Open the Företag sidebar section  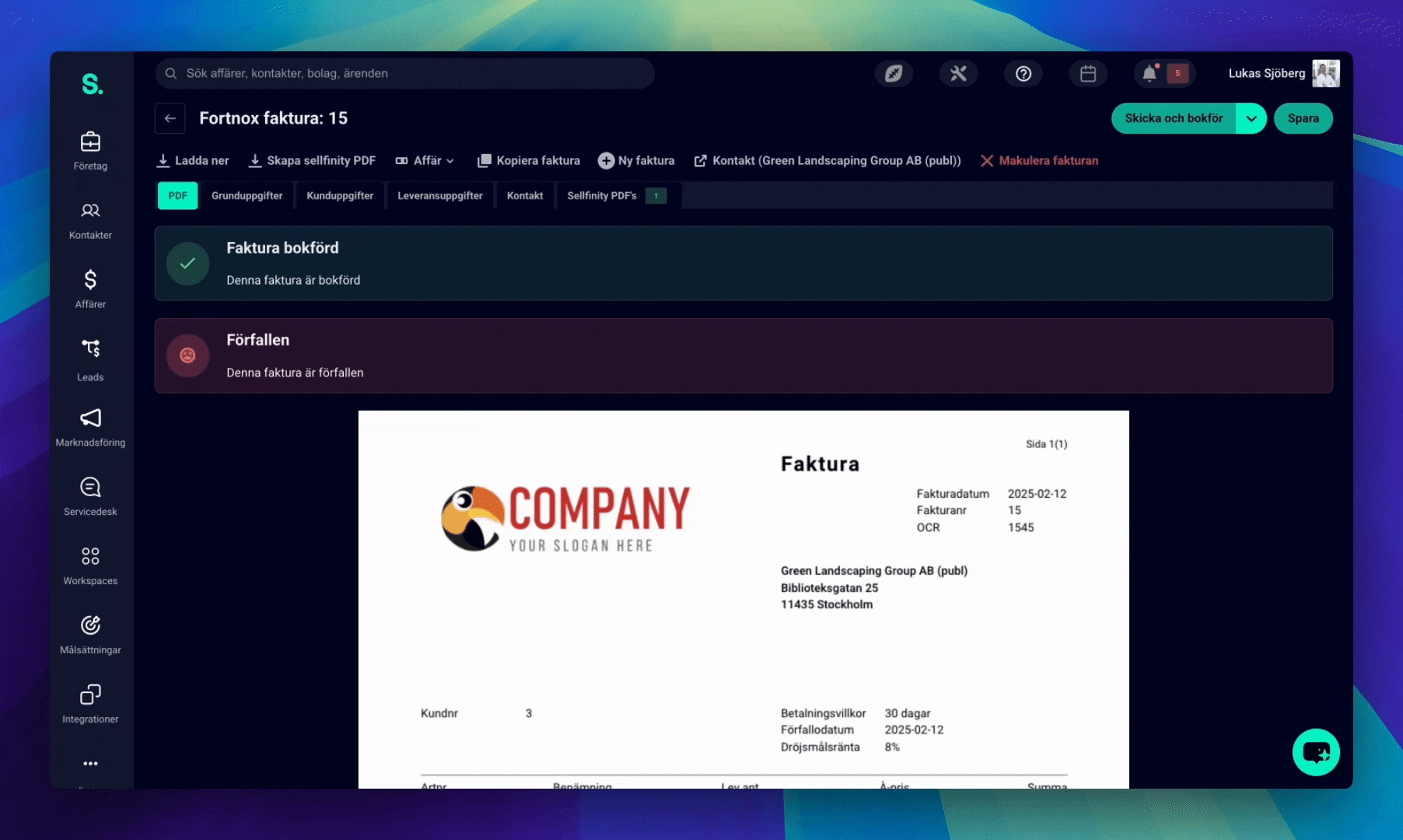[90, 151]
